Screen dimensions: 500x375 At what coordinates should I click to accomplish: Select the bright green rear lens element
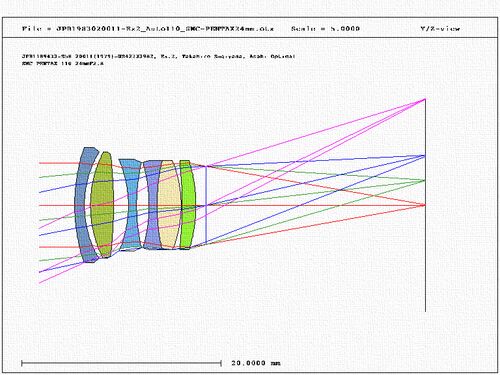pos(187,205)
